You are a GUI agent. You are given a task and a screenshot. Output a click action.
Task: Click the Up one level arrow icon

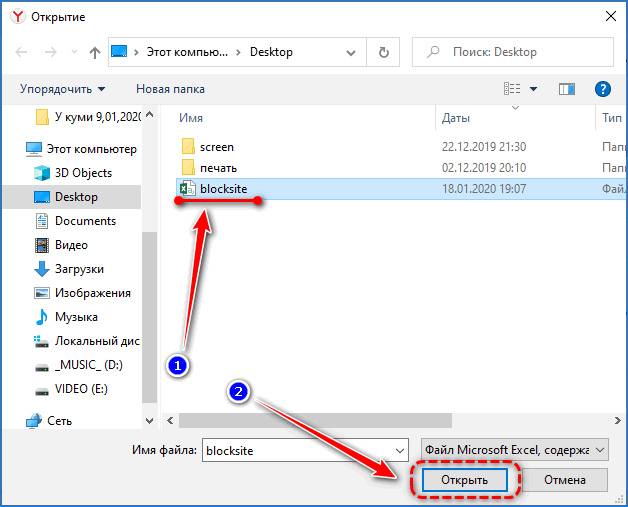pos(95,52)
